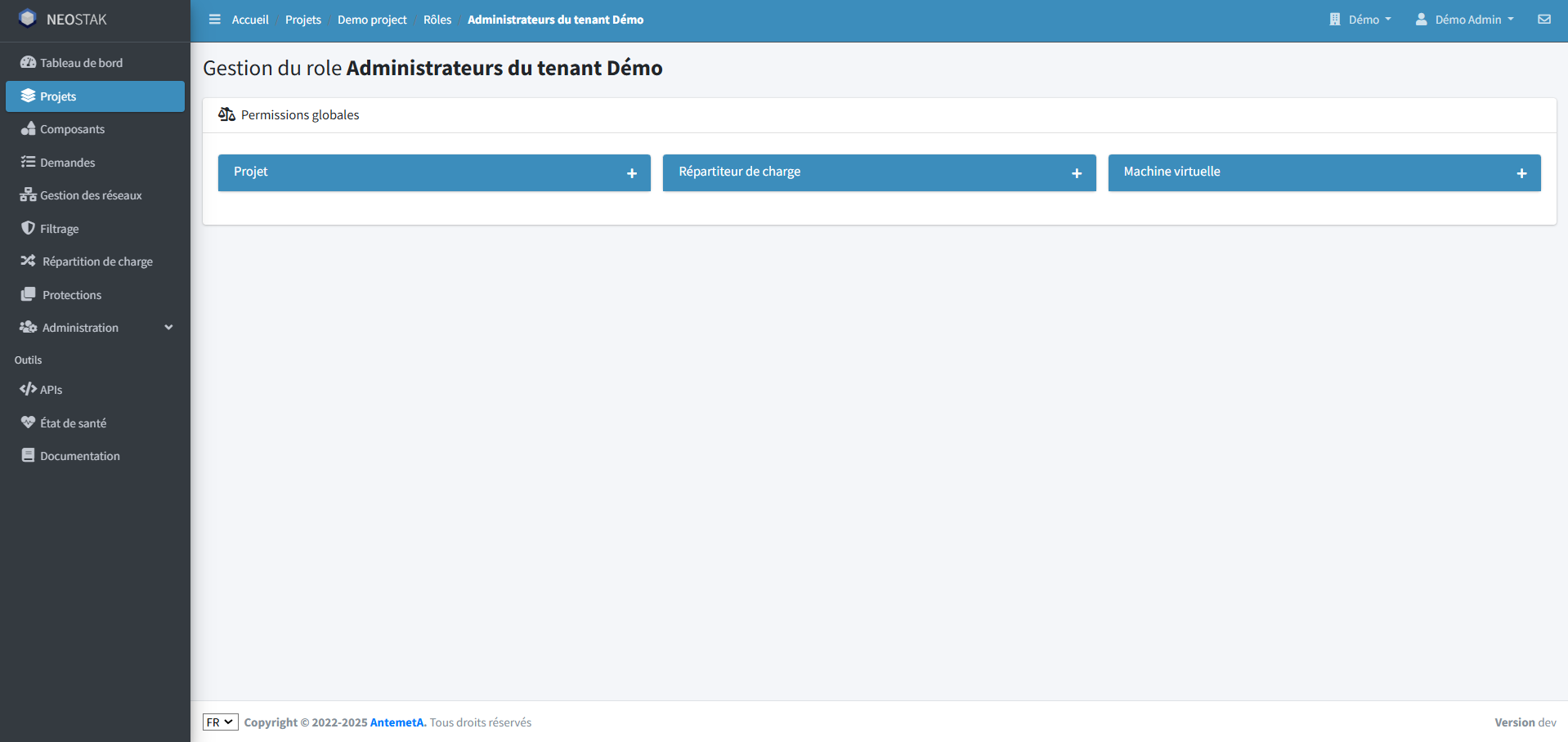
Task: Open APIs tool in sidebar
Action: pos(51,390)
